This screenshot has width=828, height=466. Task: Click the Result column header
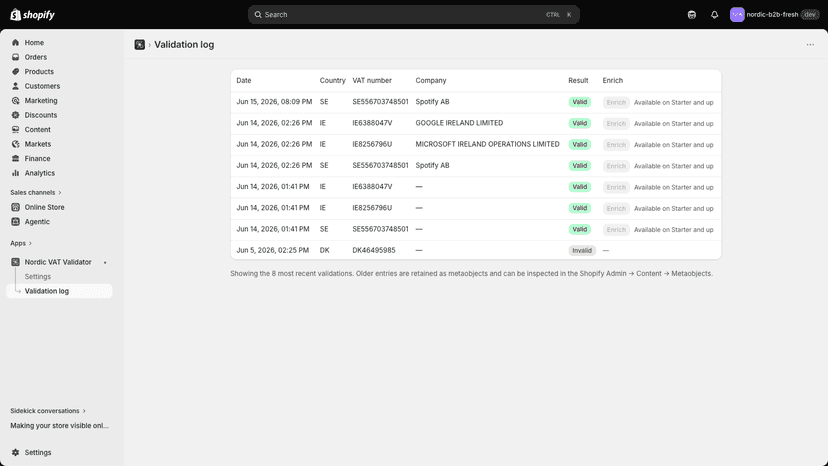578,80
